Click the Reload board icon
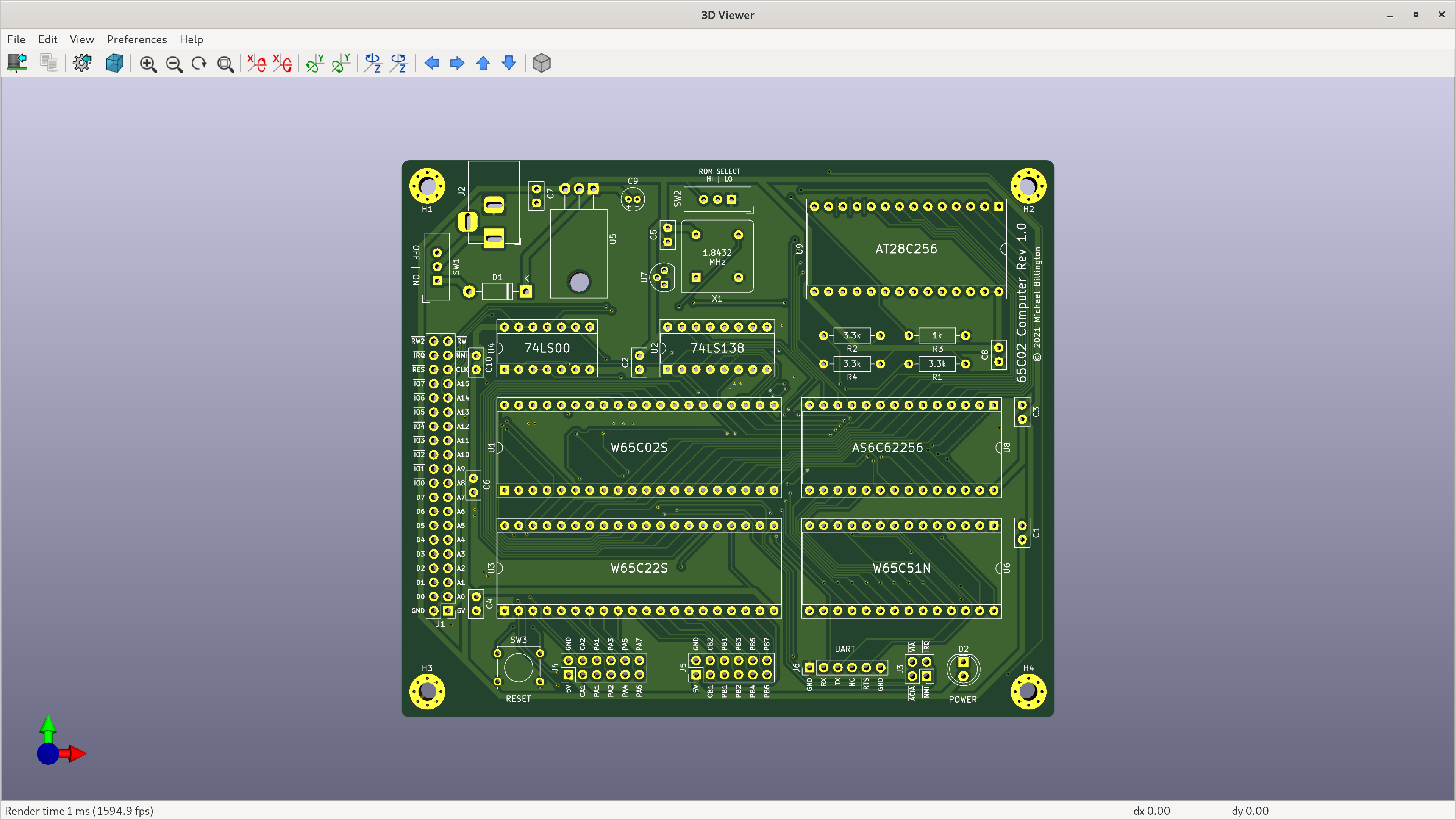The width and height of the screenshot is (1456, 820). click(x=17, y=63)
